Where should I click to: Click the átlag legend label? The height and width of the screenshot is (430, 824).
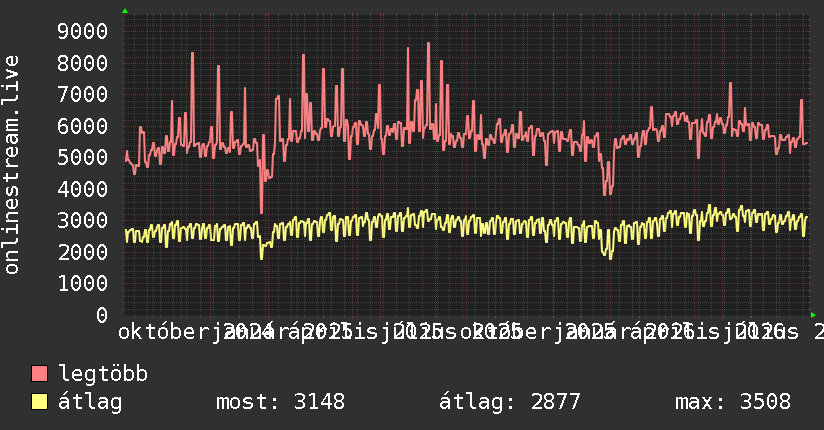click(x=90, y=402)
